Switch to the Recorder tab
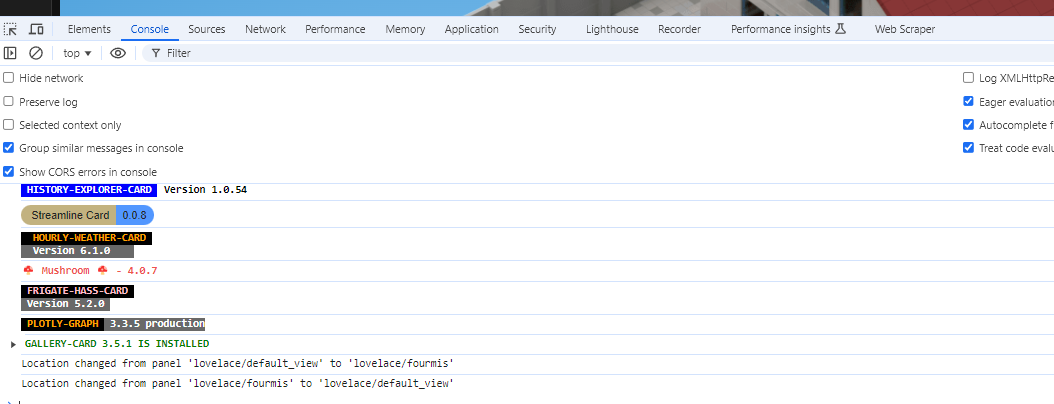Screen dimensions: 1054x404 click(x=680, y=30)
